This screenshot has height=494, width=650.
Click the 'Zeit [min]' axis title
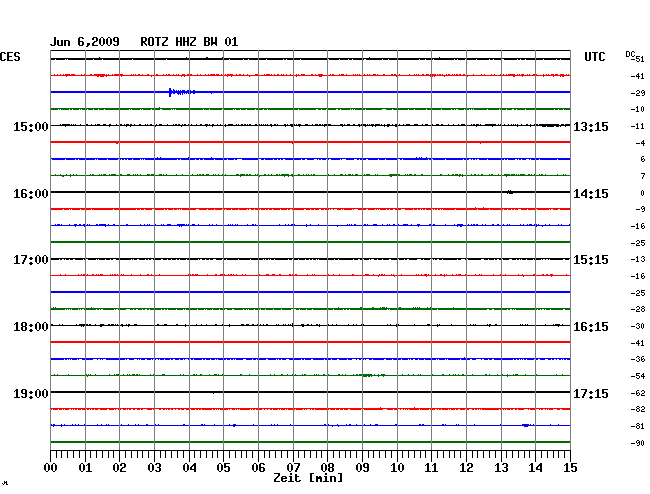(308, 478)
